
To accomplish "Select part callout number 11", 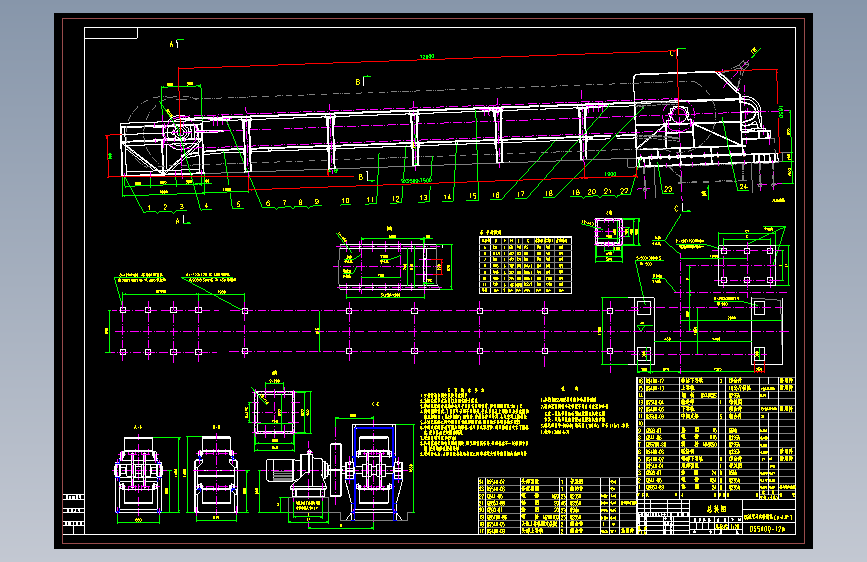I will pos(370,200).
